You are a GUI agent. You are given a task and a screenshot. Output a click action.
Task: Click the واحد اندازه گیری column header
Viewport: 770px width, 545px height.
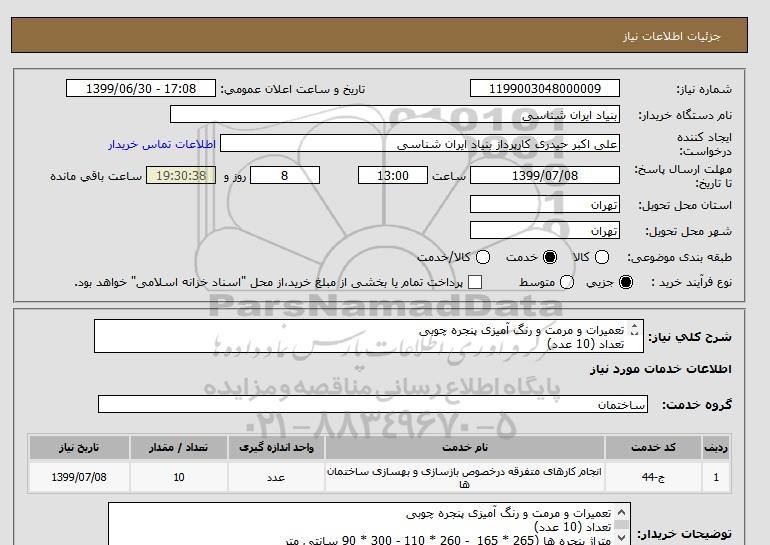point(276,448)
